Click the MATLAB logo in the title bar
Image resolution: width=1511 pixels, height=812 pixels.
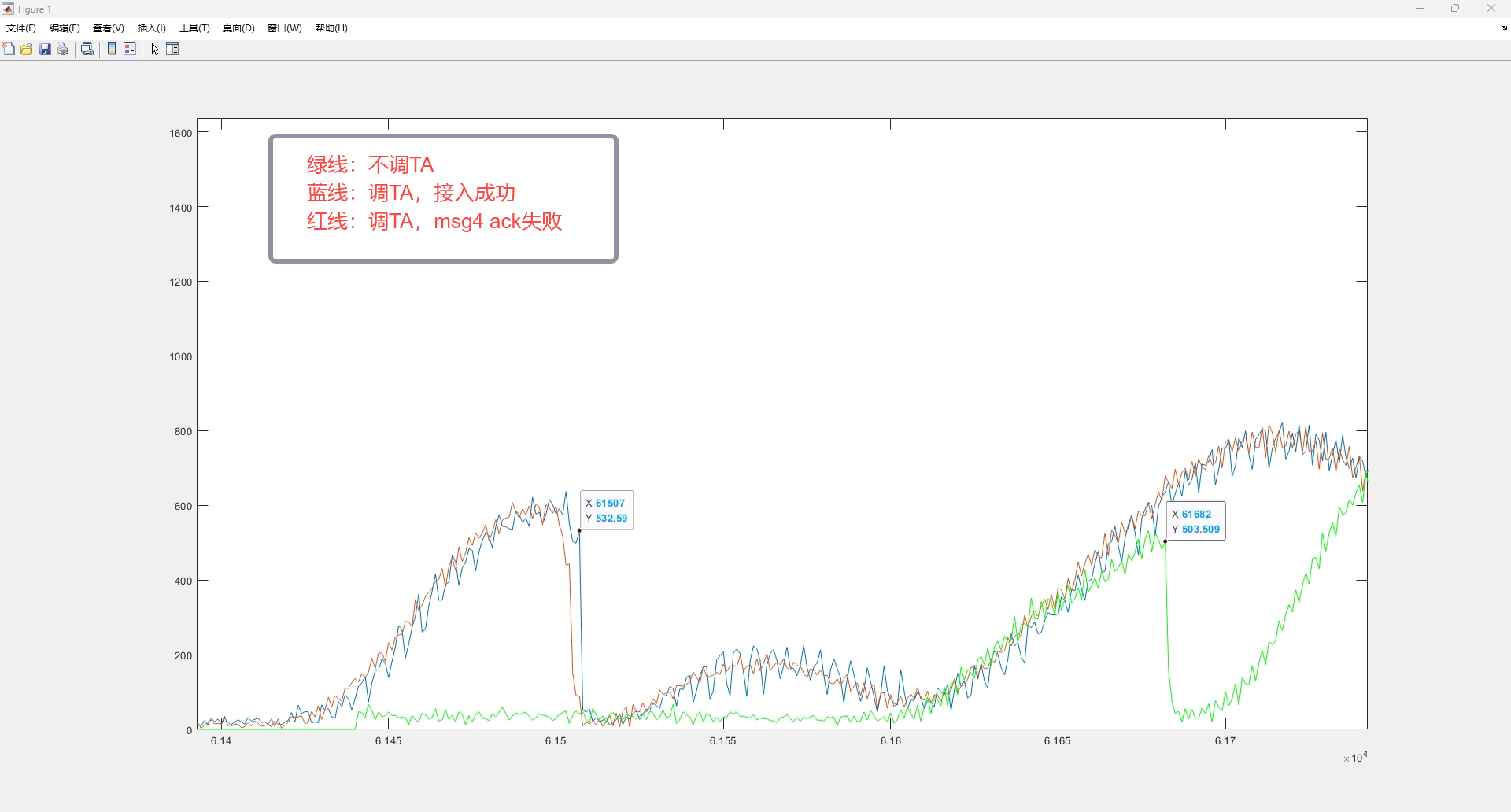8,9
